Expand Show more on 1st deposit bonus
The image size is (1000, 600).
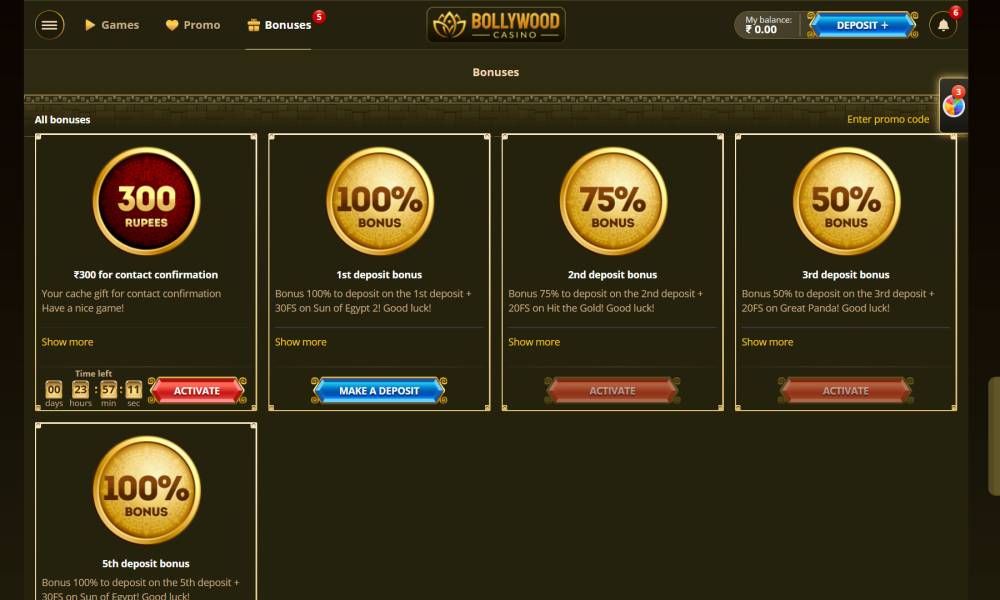[300, 342]
